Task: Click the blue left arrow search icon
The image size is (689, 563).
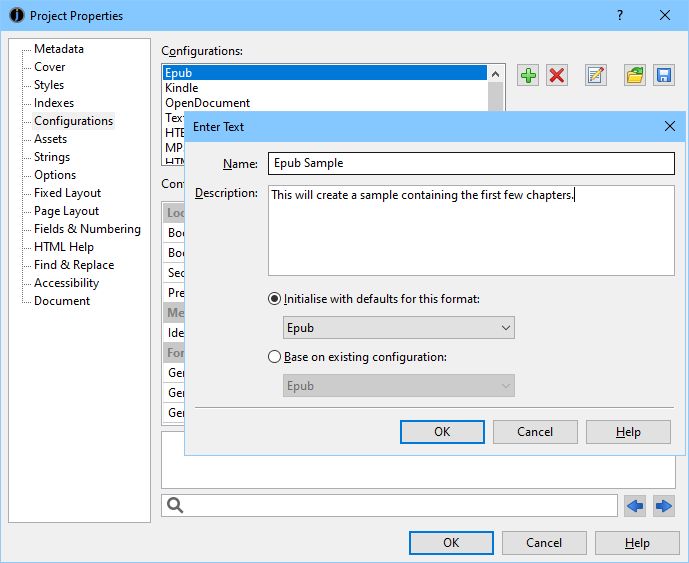Action: pyautogui.click(x=635, y=506)
